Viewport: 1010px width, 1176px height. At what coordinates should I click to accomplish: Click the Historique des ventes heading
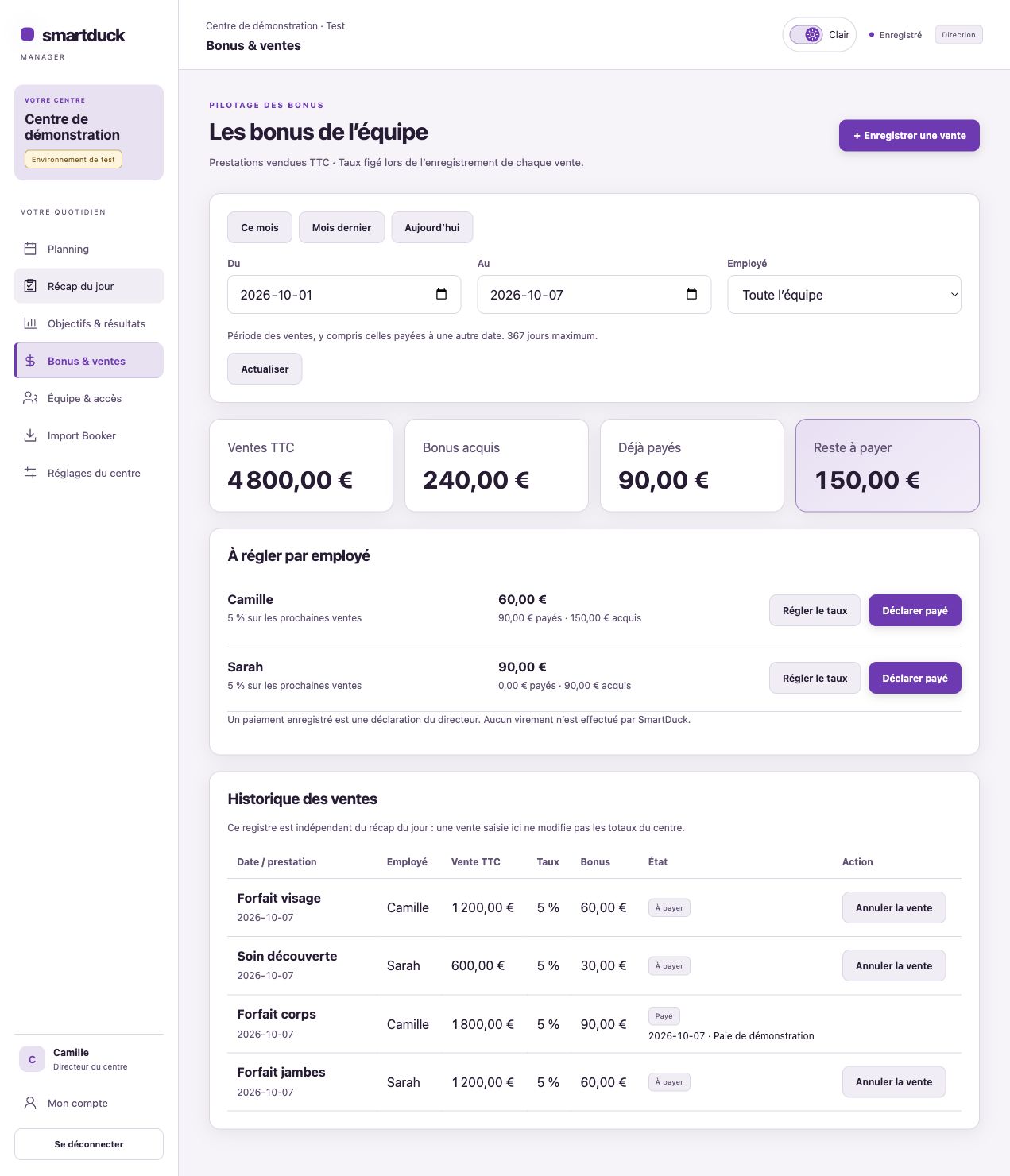coord(302,799)
